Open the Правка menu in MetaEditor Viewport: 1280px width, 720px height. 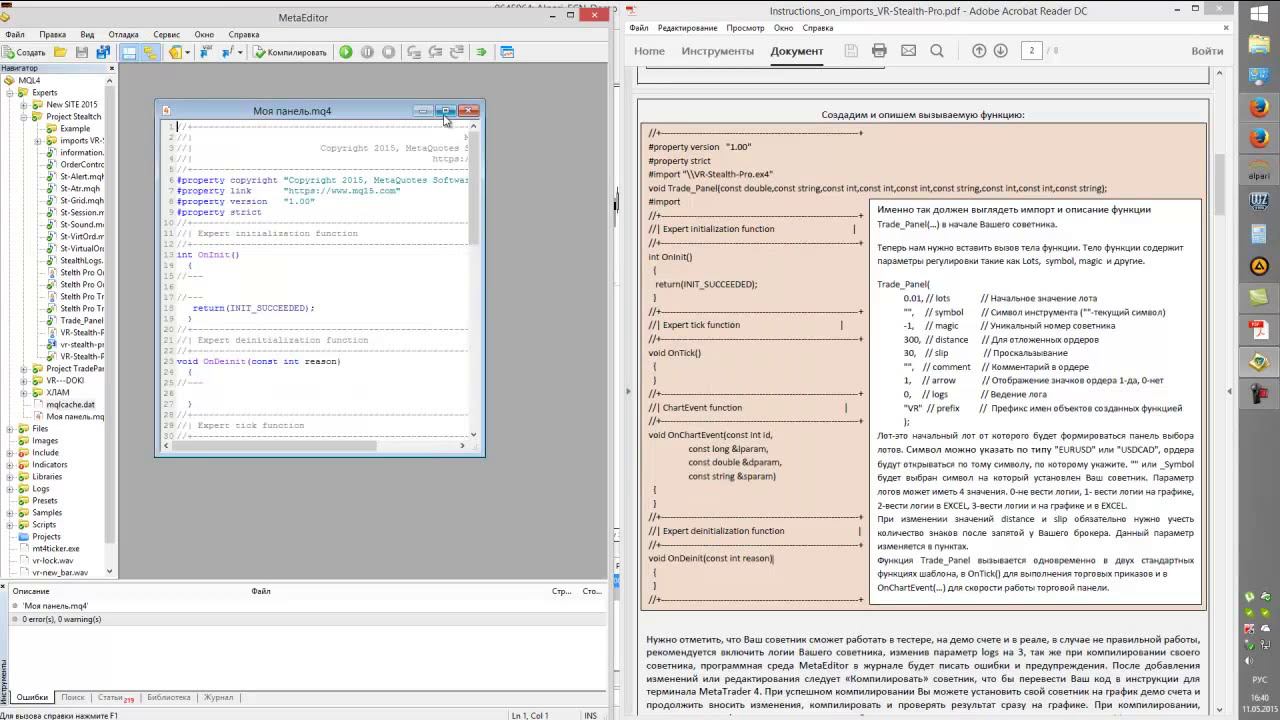click(52, 34)
